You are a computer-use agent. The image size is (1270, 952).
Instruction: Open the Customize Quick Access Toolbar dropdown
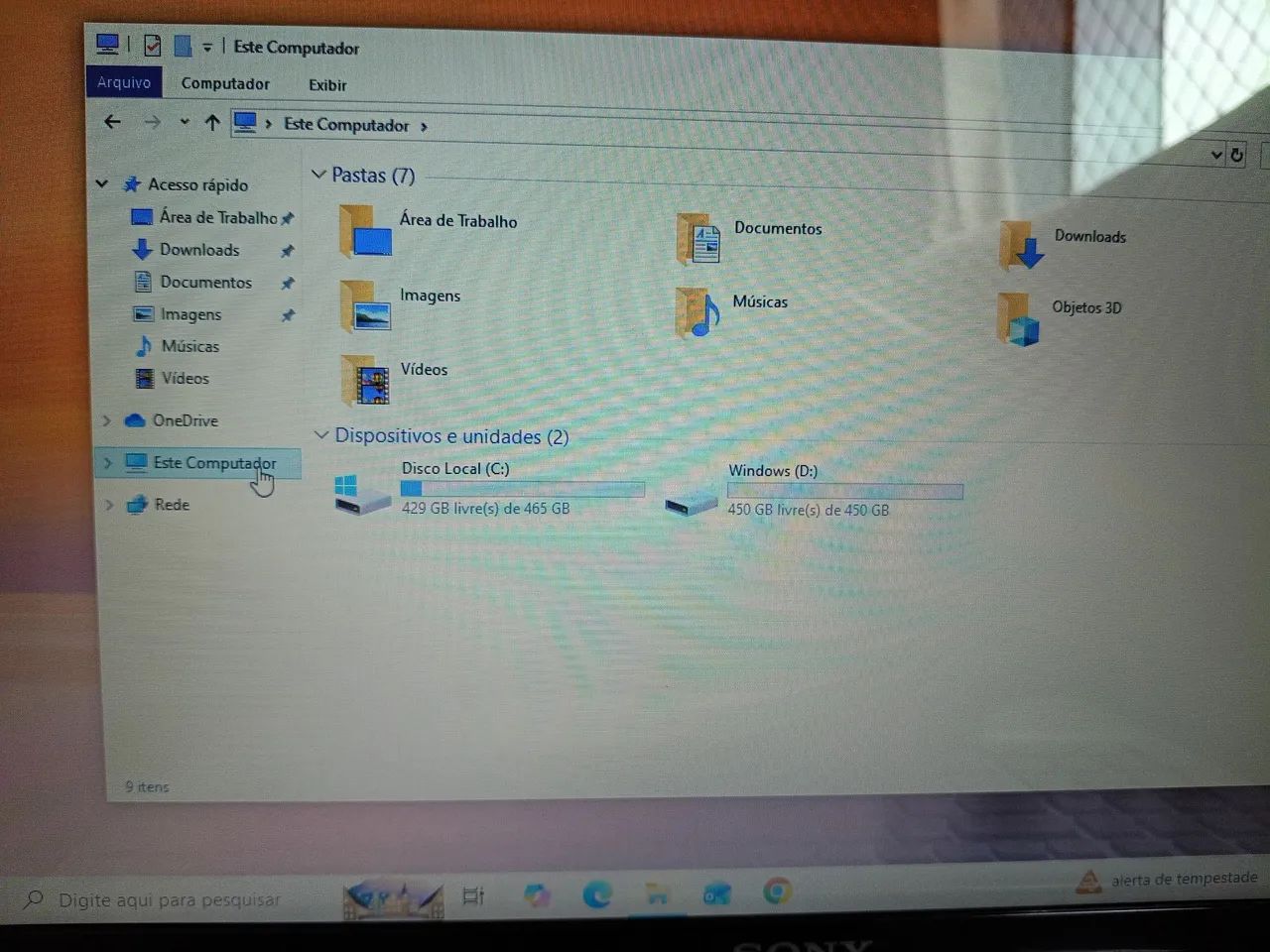(x=207, y=47)
